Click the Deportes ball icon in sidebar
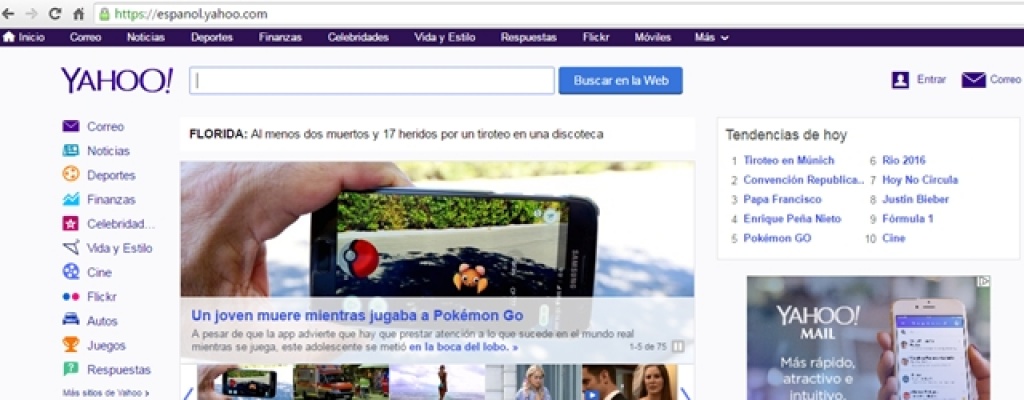This screenshot has width=1024, height=400. point(71,175)
